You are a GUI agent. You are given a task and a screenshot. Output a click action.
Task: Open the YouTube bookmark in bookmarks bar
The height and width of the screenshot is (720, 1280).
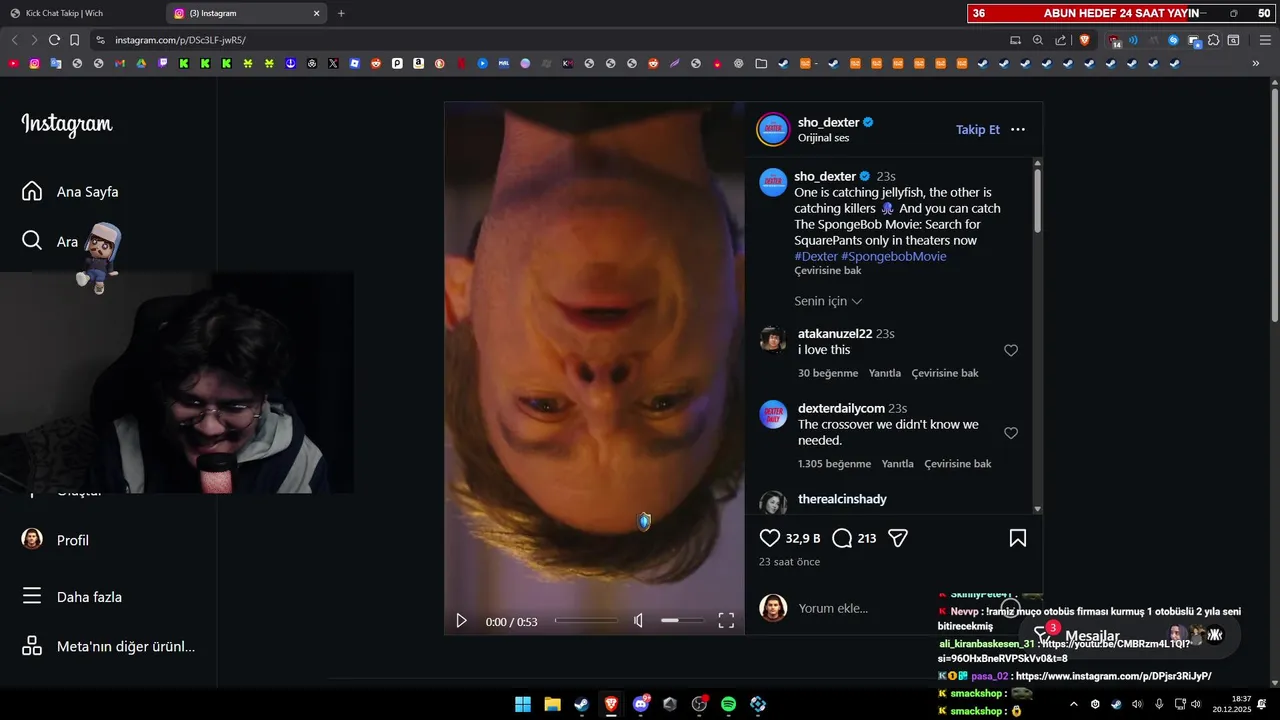pos(13,63)
